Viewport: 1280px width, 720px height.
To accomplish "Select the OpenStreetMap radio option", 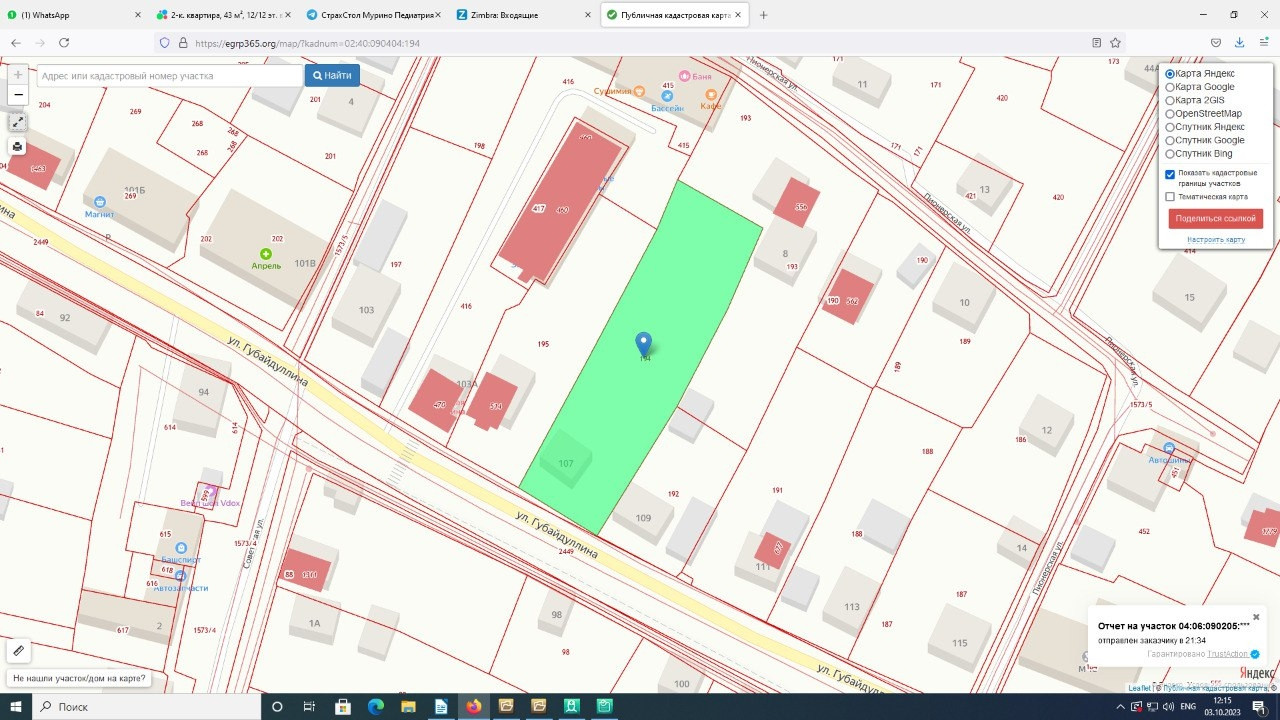I will pyautogui.click(x=1170, y=114).
